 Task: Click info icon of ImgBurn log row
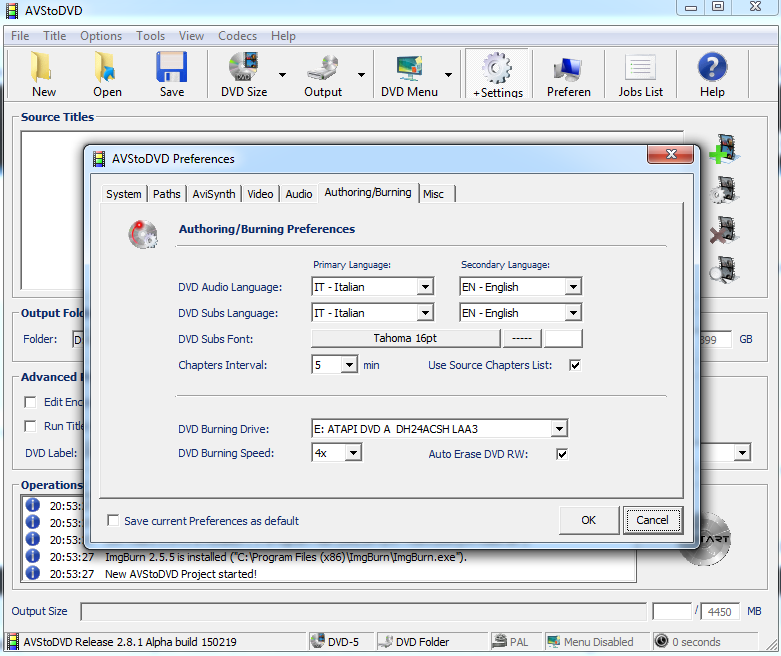pos(32,556)
